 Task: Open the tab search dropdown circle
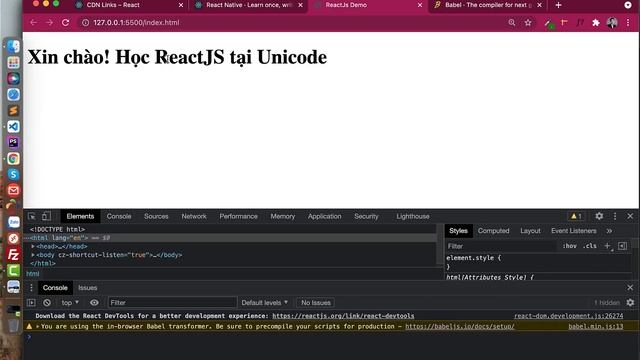628,5
